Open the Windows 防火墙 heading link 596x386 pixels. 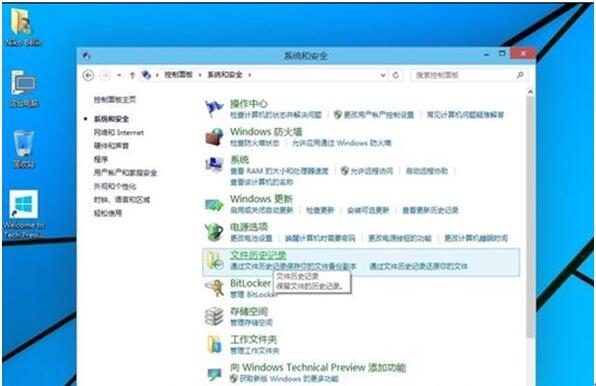click(266, 132)
